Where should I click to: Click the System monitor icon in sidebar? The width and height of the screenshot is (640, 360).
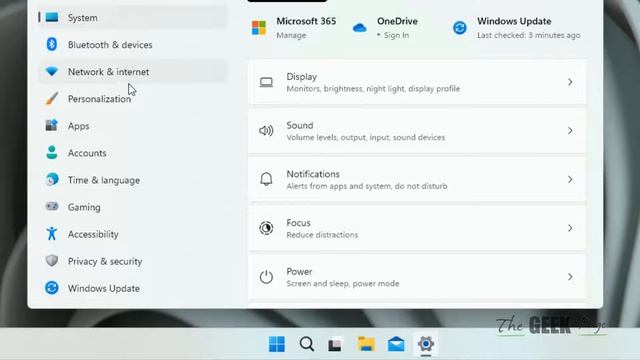52,17
